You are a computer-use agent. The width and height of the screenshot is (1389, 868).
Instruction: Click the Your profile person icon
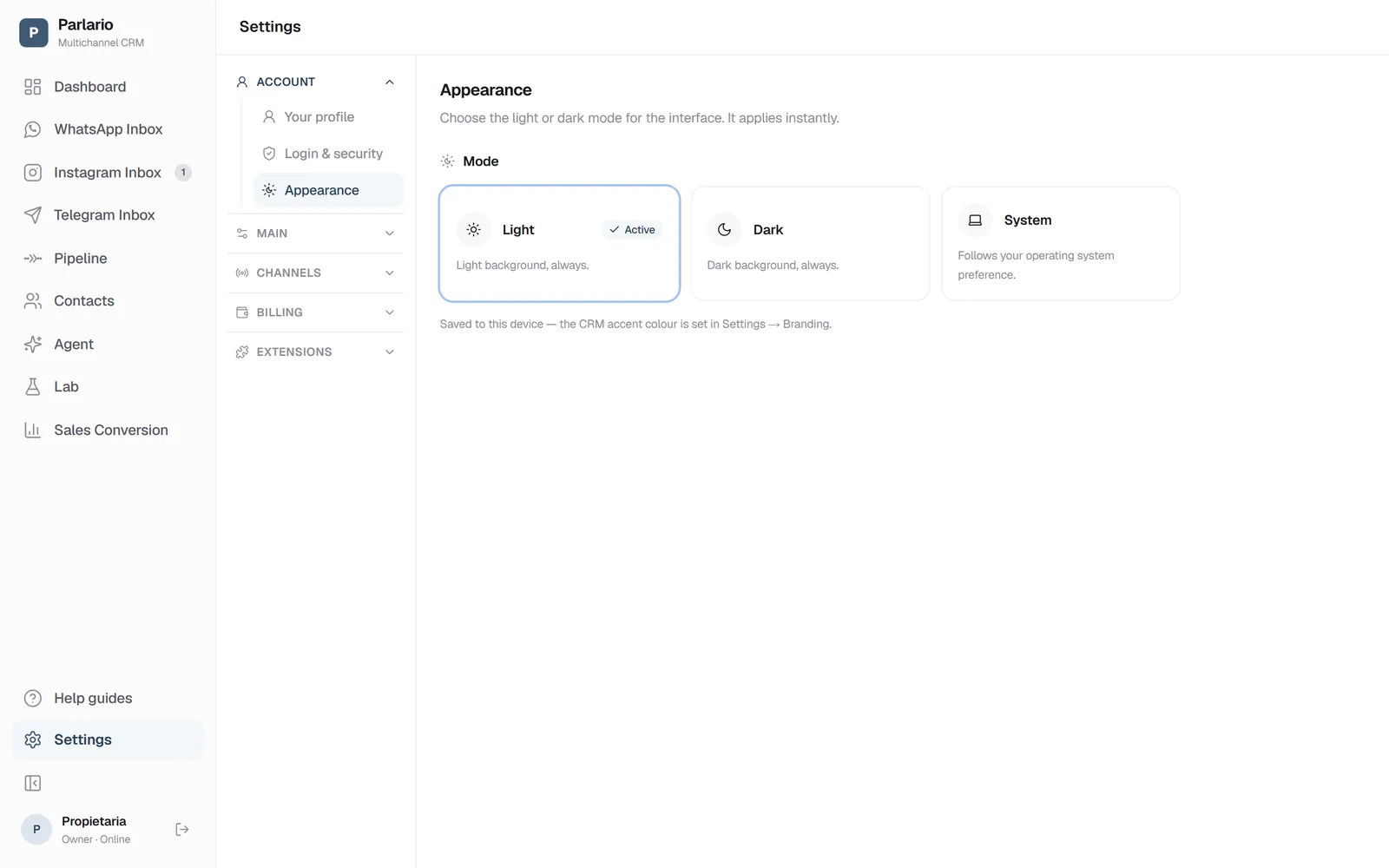269,117
